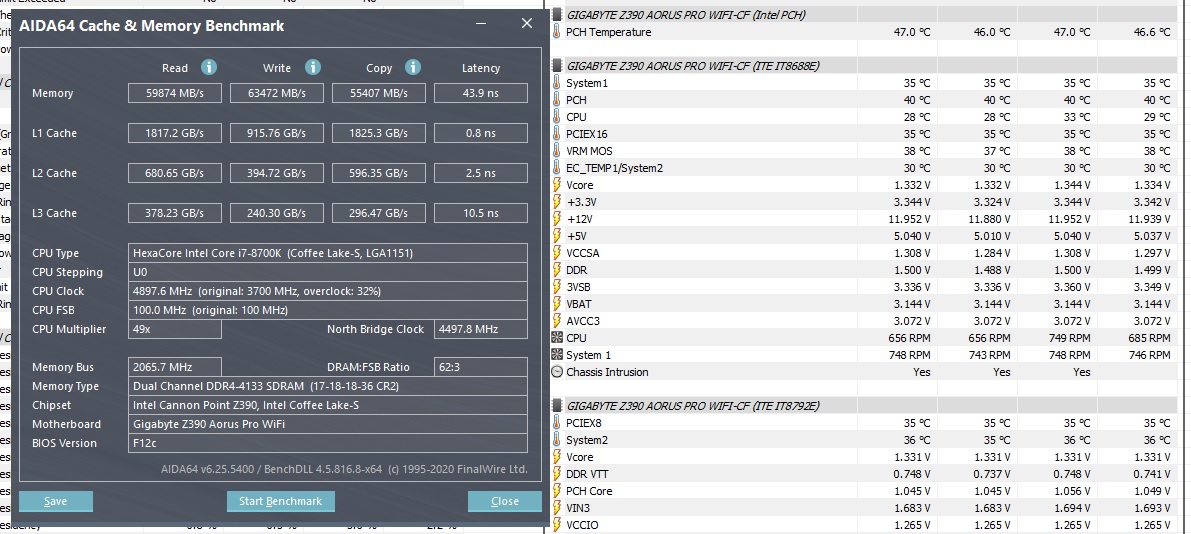Click the EC_TEMP1/System2 thermometer icon

click(x=557, y=168)
